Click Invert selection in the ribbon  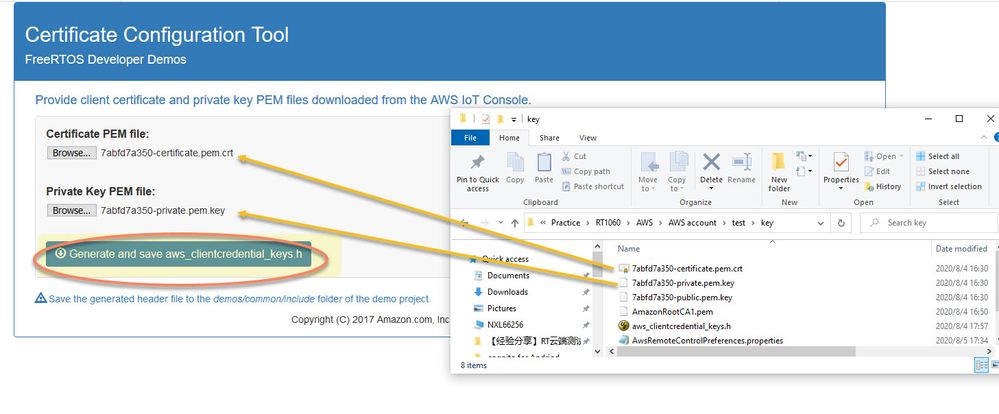(x=949, y=187)
